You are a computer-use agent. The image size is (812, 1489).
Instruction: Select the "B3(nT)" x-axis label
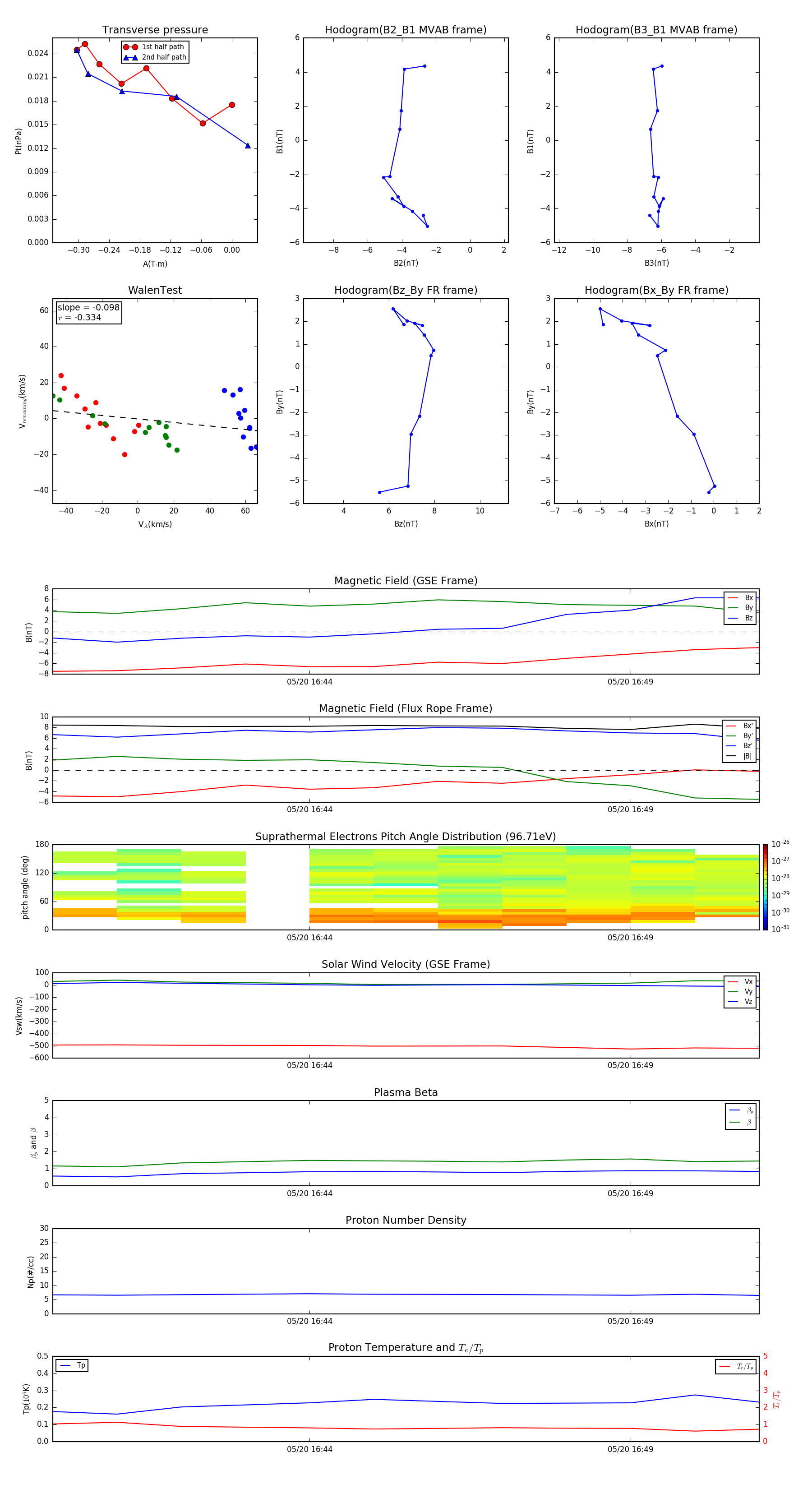pos(656,263)
